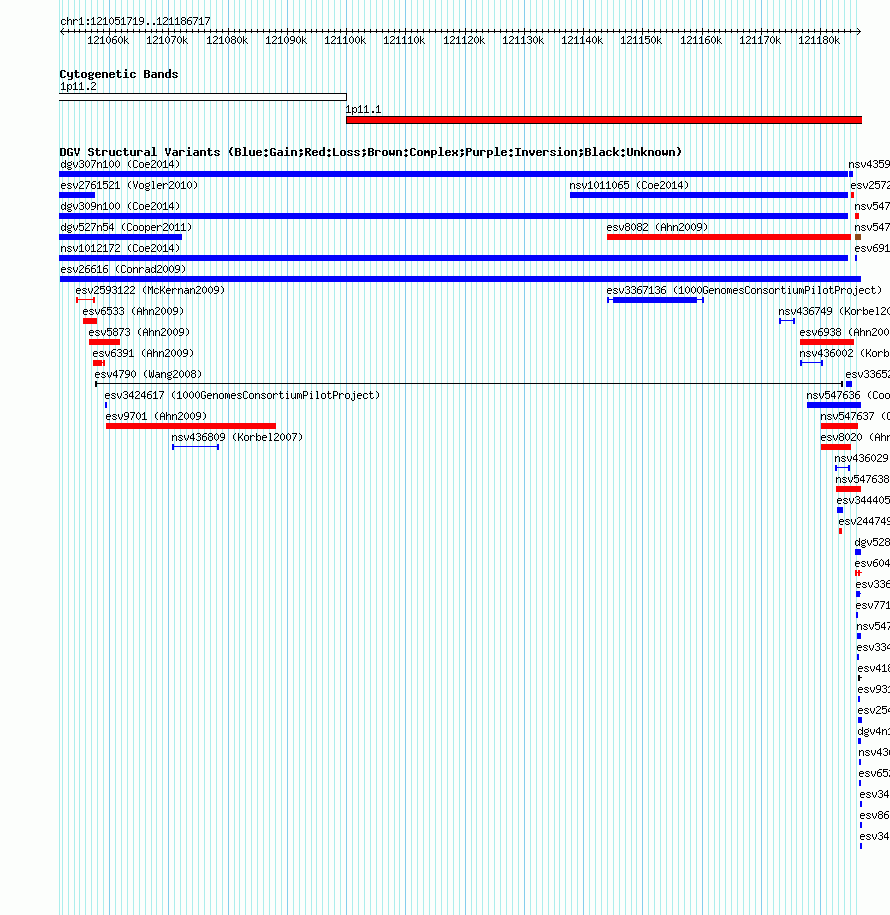The width and height of the screenshot is (890, 915).
Task: Click the esv8020 variant label
Action: click(x=855, y=438)
